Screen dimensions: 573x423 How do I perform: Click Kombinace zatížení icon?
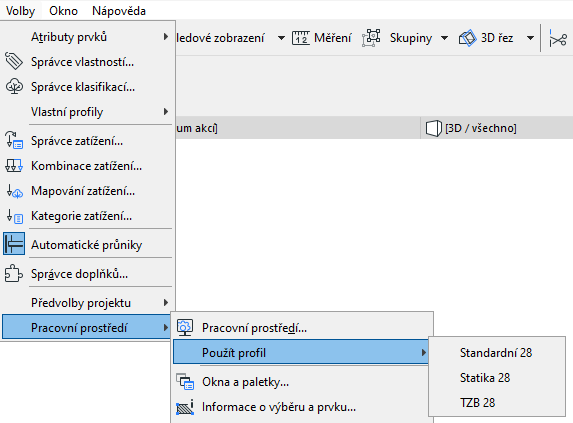(x=14, y=165)
